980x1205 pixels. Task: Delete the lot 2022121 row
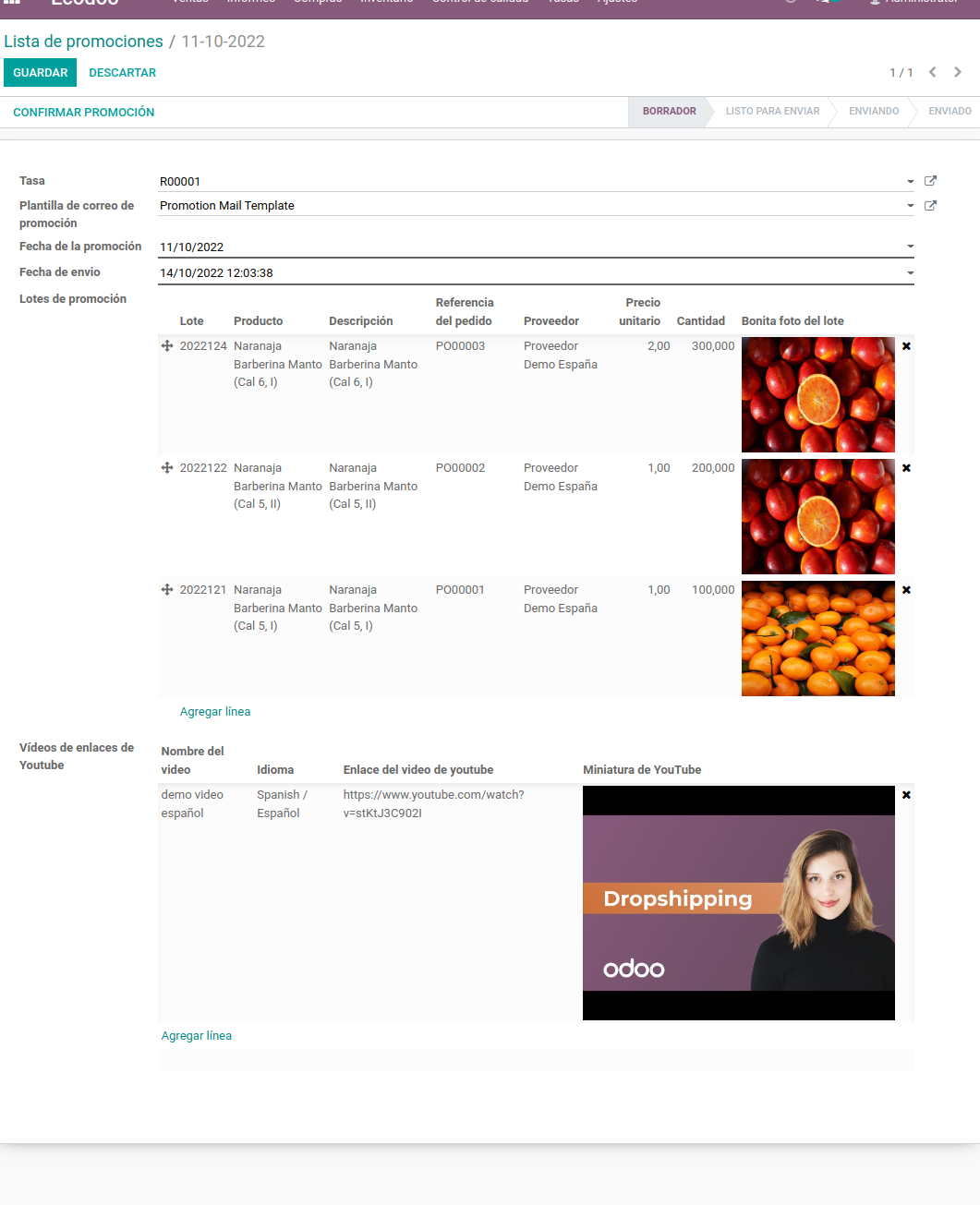pos(906,590)
